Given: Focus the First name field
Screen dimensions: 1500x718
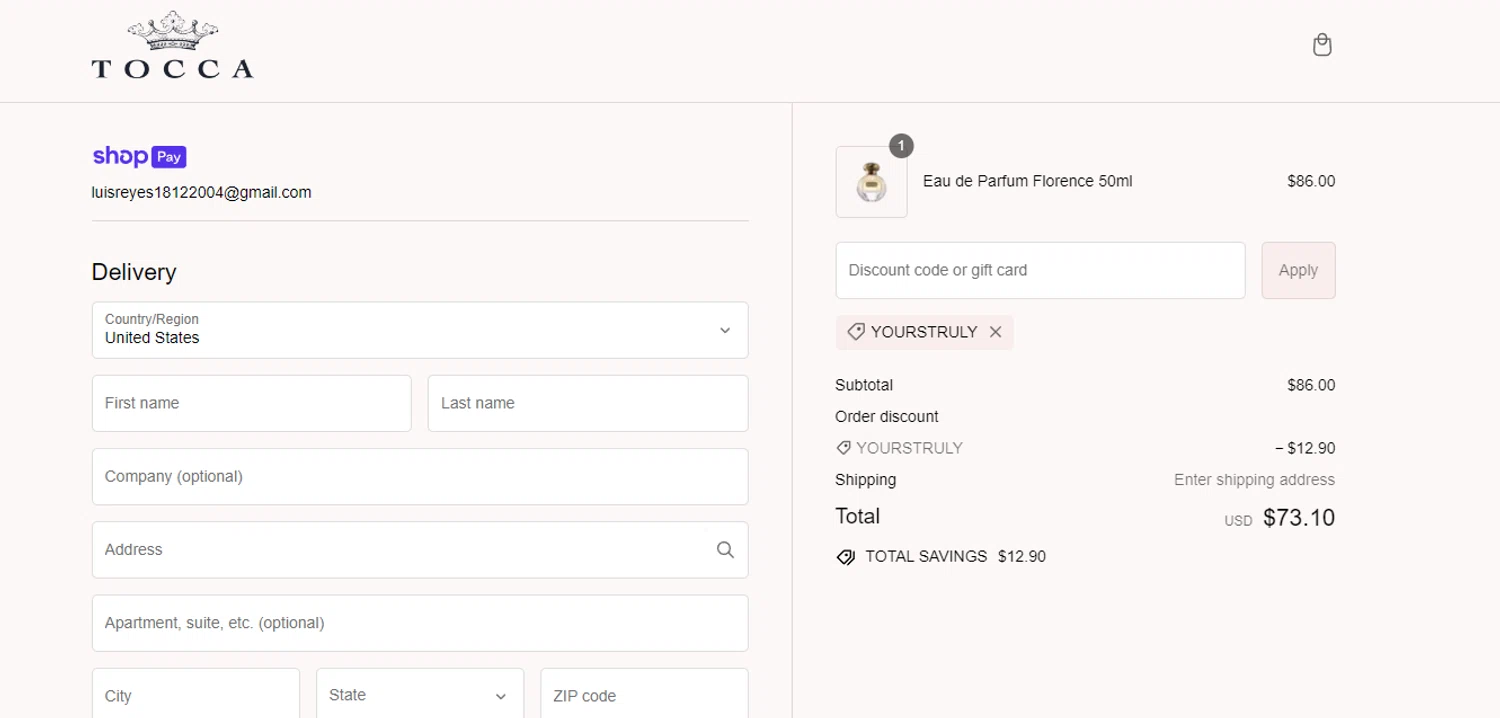Looking at the screenshot, I should pos(251,403).
